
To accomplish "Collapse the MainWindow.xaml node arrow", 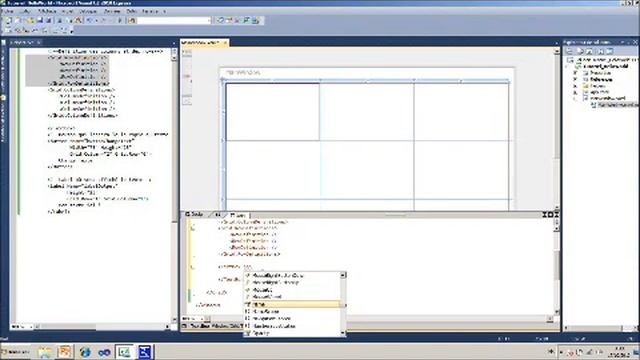I will pyautogui.click(x=576, y=98).
